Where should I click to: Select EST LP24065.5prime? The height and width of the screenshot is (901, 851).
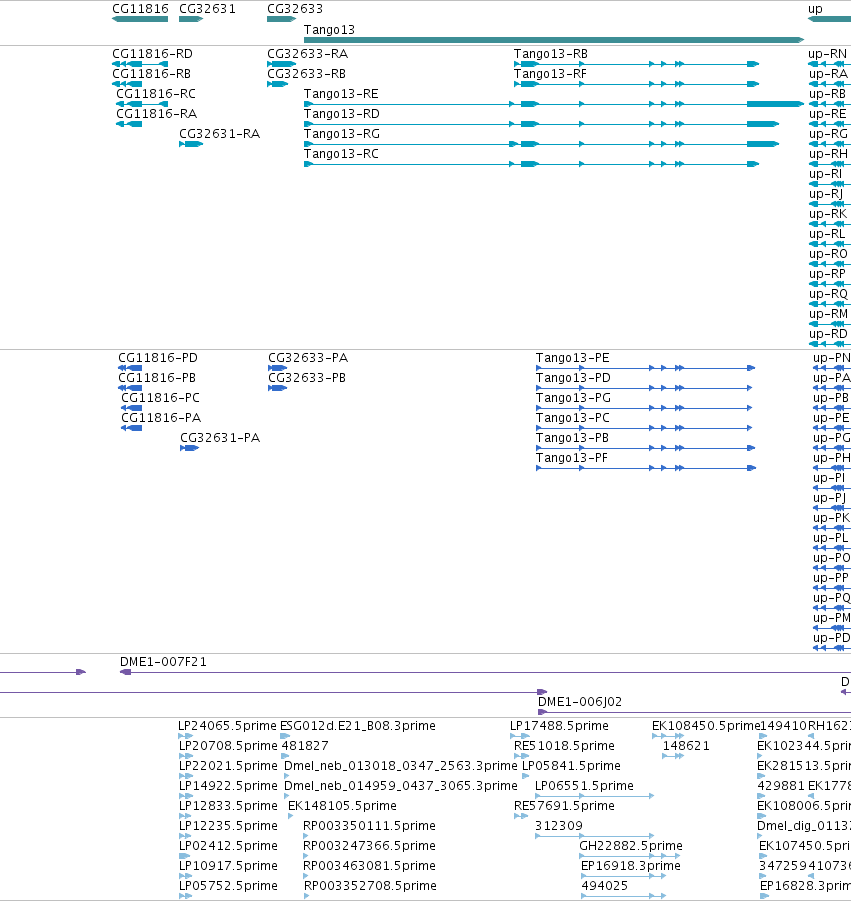(228, 726)
